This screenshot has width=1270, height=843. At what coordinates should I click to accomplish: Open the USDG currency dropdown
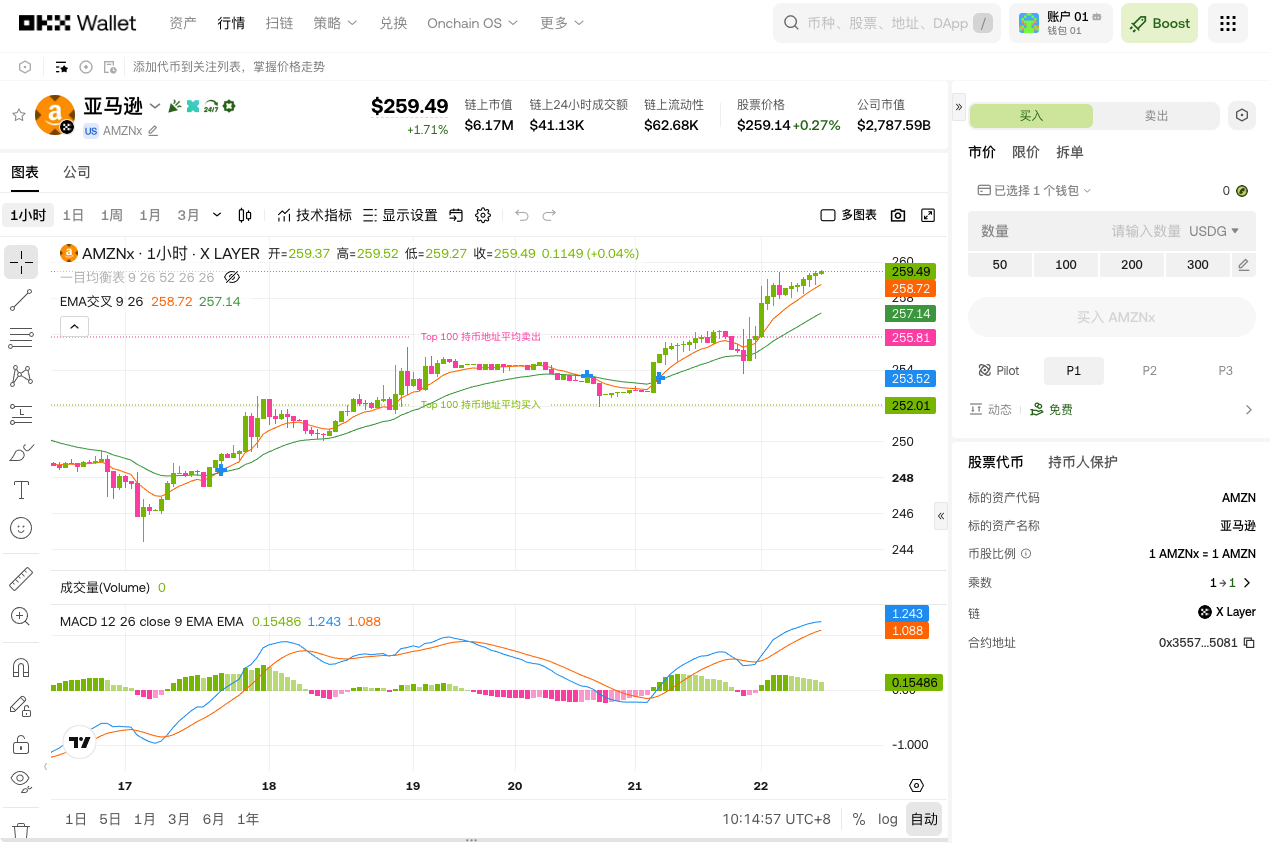pyautogui.click(x=1214, y=231)
